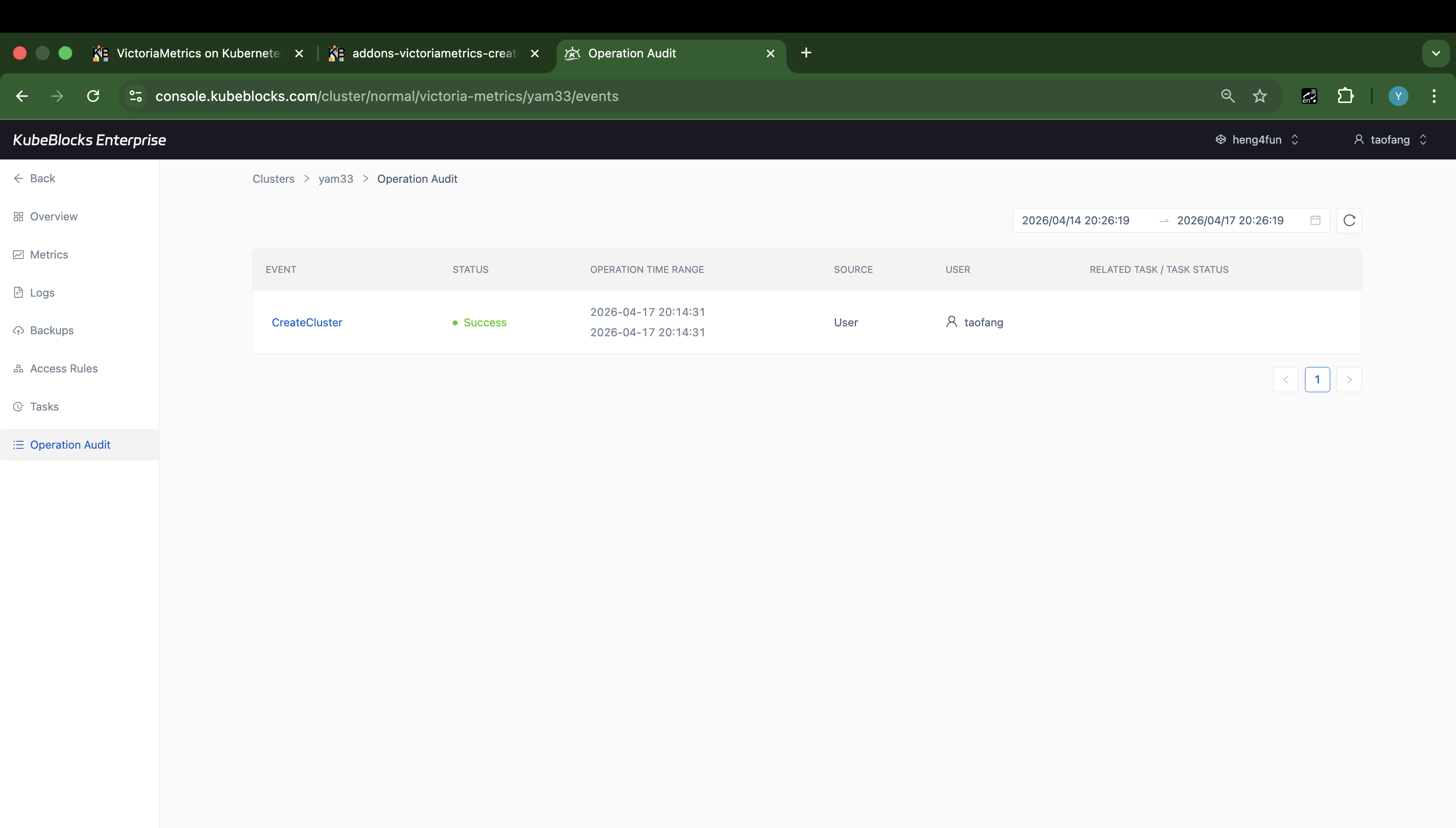Select Operation Audit in the sidebar
The height and width of the screenshot is (828, 1456).
tap(80, 445)
